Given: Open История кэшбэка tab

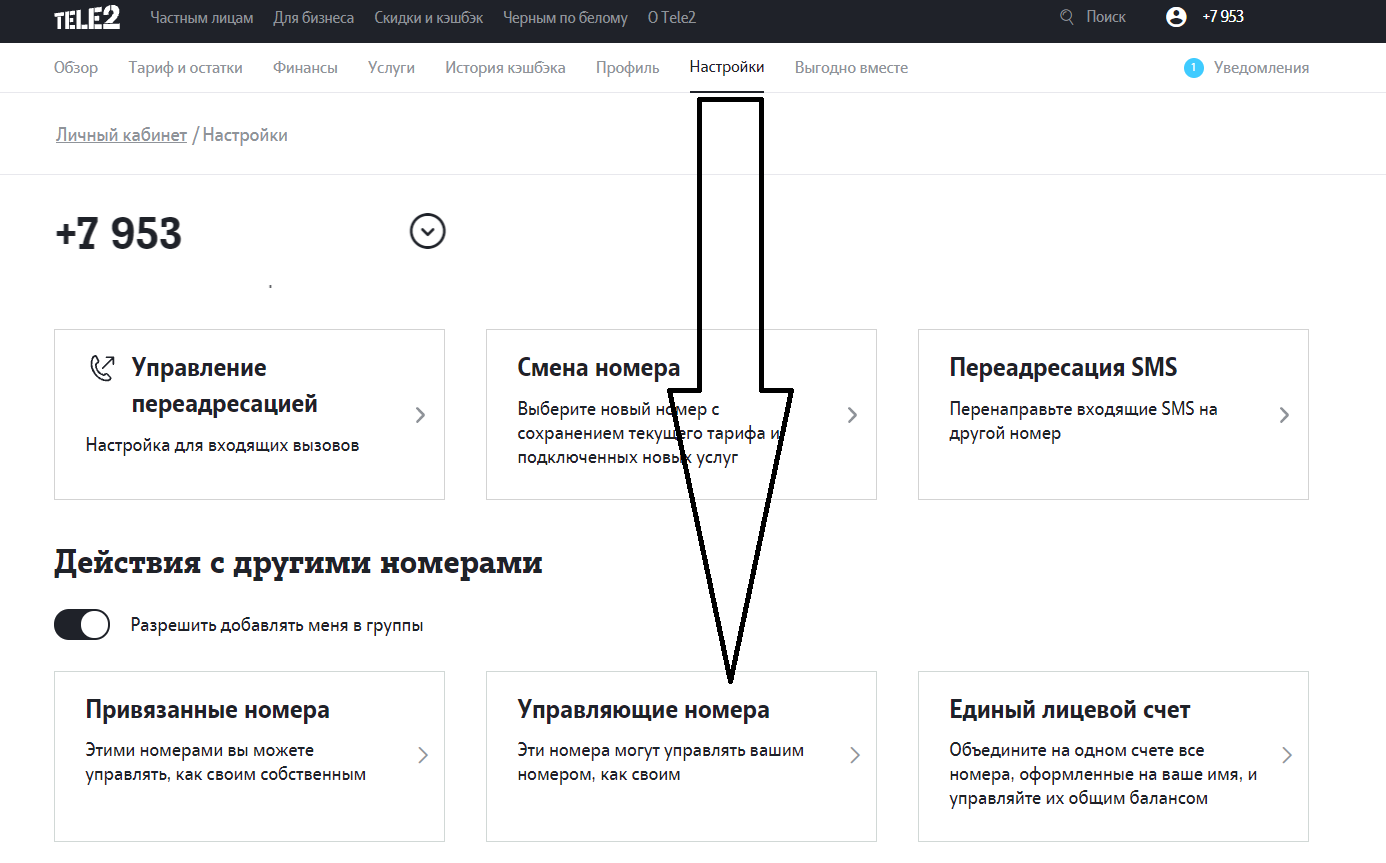Looking at the screenshot, I should [x=505, y=68].
